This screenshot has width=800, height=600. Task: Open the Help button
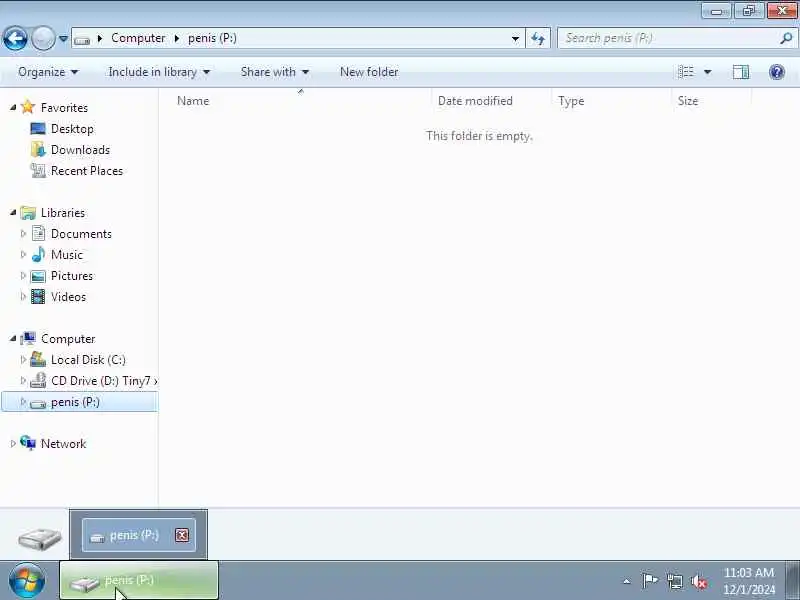click(x=777, y=72)
